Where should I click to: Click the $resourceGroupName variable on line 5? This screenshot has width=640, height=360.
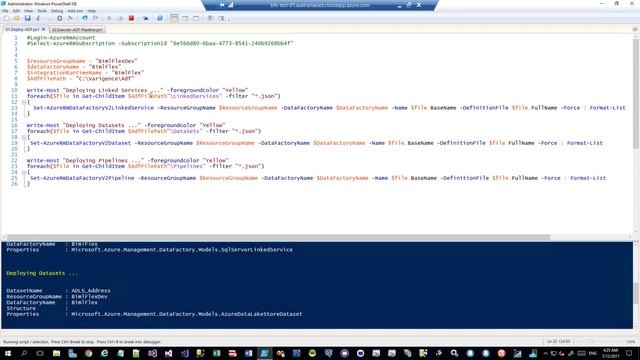56,61
